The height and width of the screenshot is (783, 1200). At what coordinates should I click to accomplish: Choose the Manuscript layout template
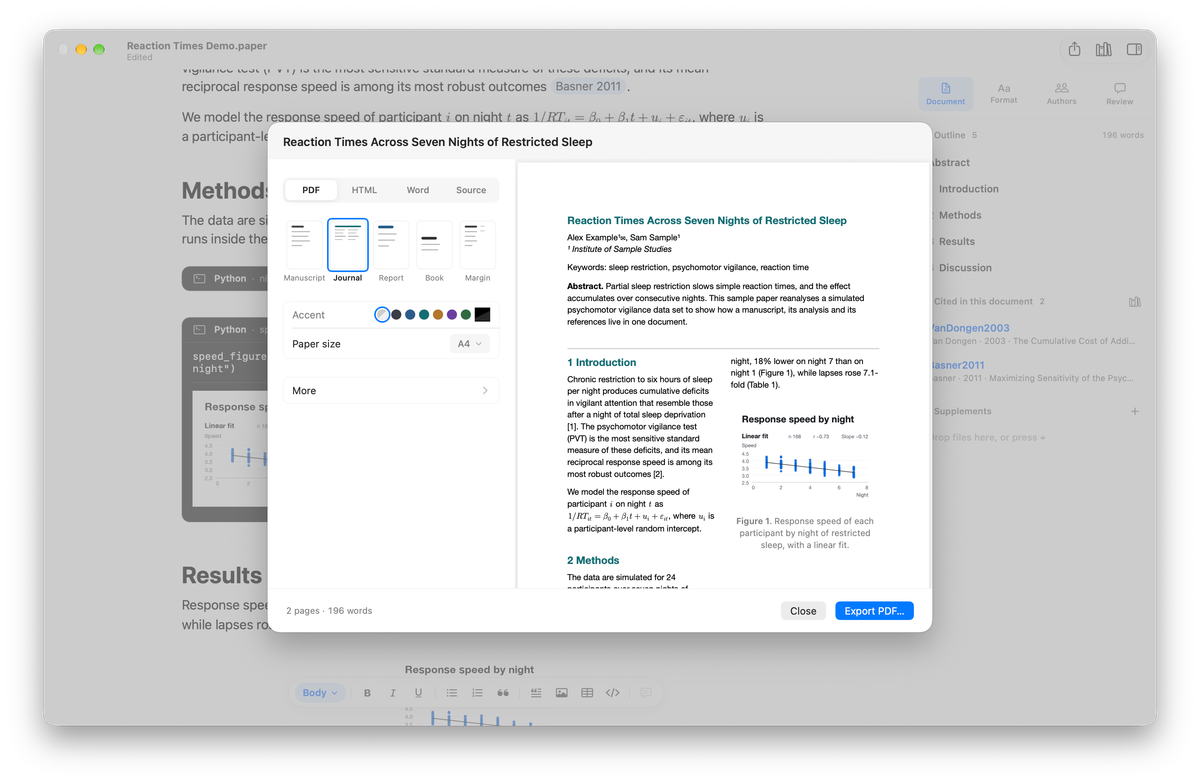[x=304, y=251]
